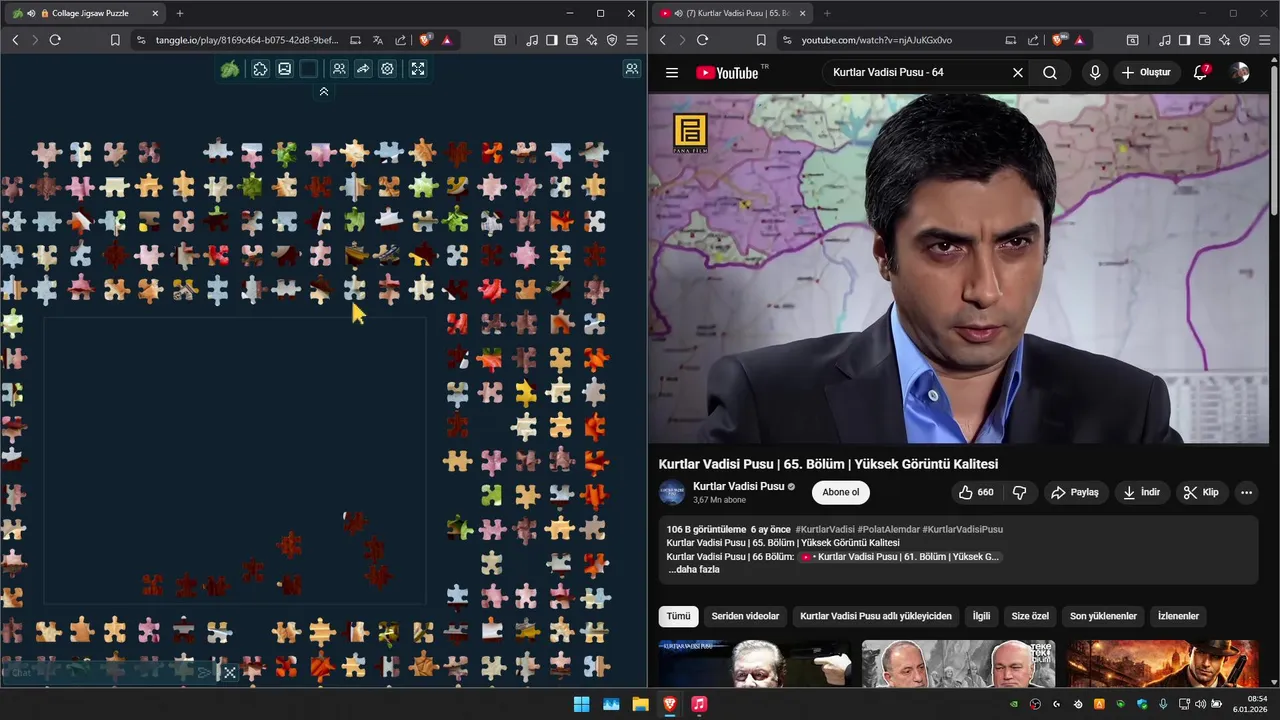Viewport: 1280px width, 720px height.
Task: Dislike the Kurtlar Vadisi video
Action: click(x=1020, y=492)
